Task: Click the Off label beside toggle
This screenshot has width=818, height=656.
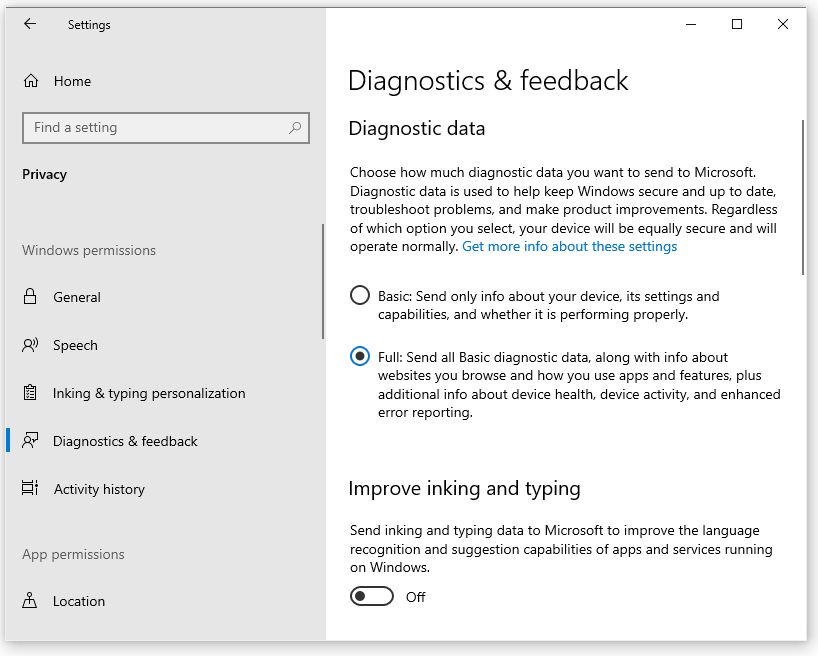Action: (x=416, y=597)
